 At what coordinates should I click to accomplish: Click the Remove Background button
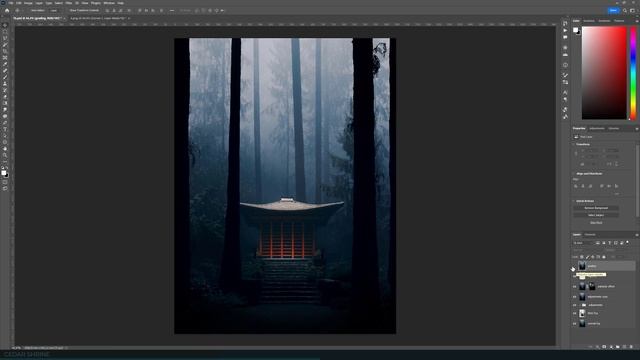coord(596,208)
